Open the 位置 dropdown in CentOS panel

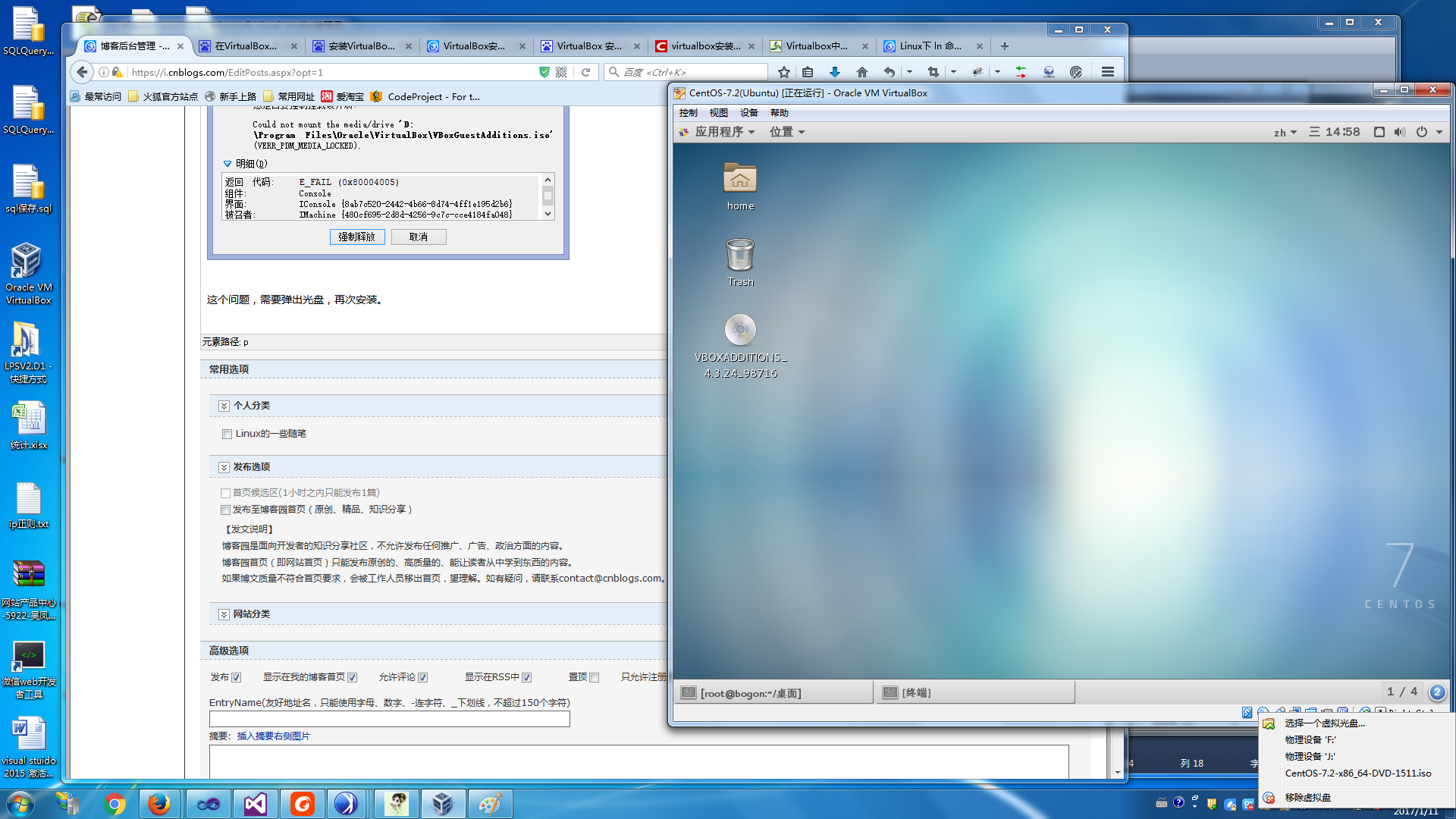point(786,132)
